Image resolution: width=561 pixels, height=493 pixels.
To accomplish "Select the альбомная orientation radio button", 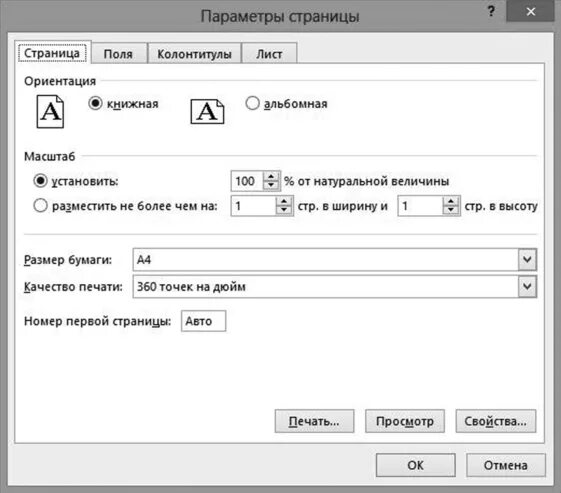I will point(252,103).
